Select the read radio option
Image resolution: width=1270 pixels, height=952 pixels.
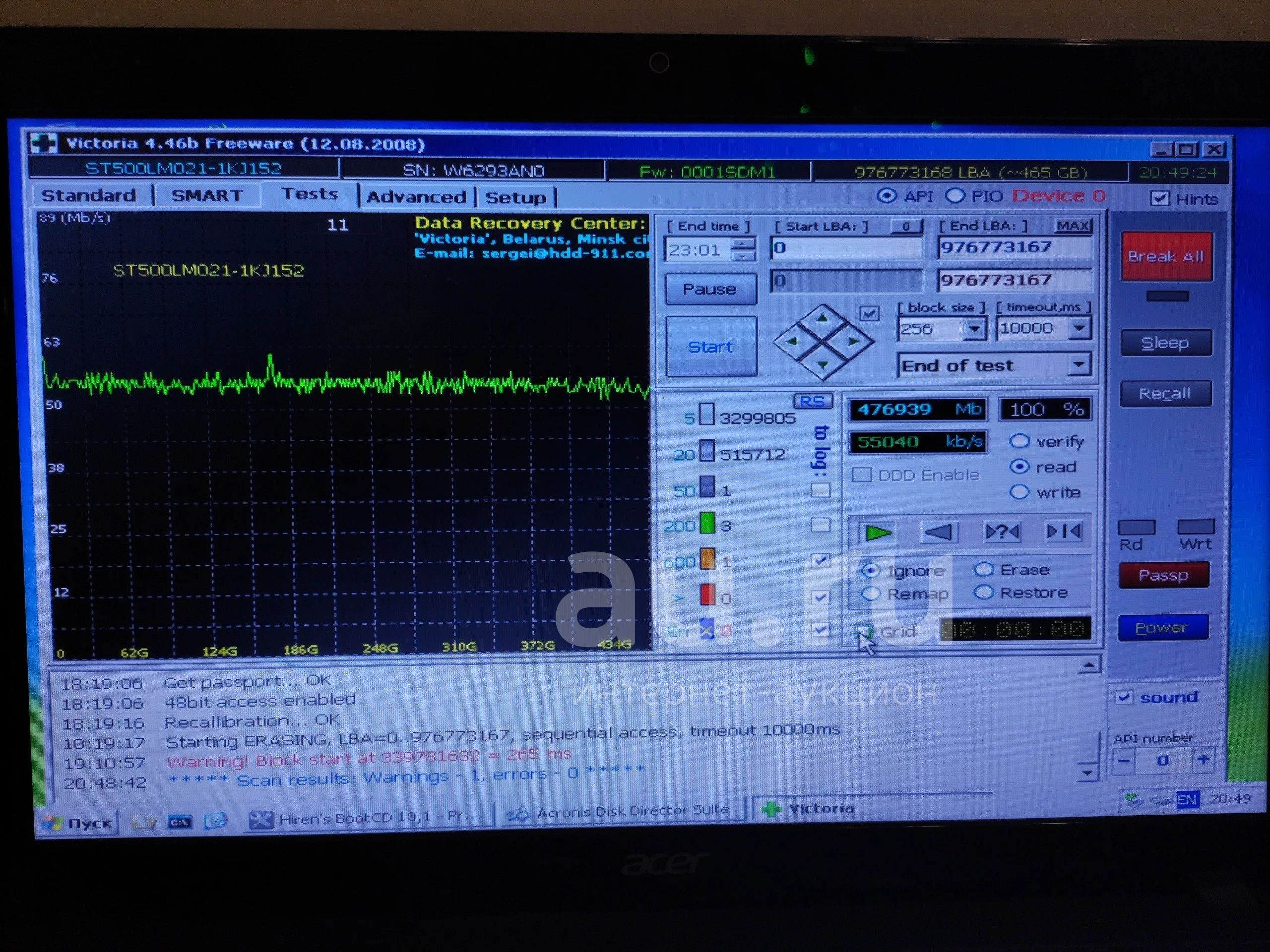1019,467
